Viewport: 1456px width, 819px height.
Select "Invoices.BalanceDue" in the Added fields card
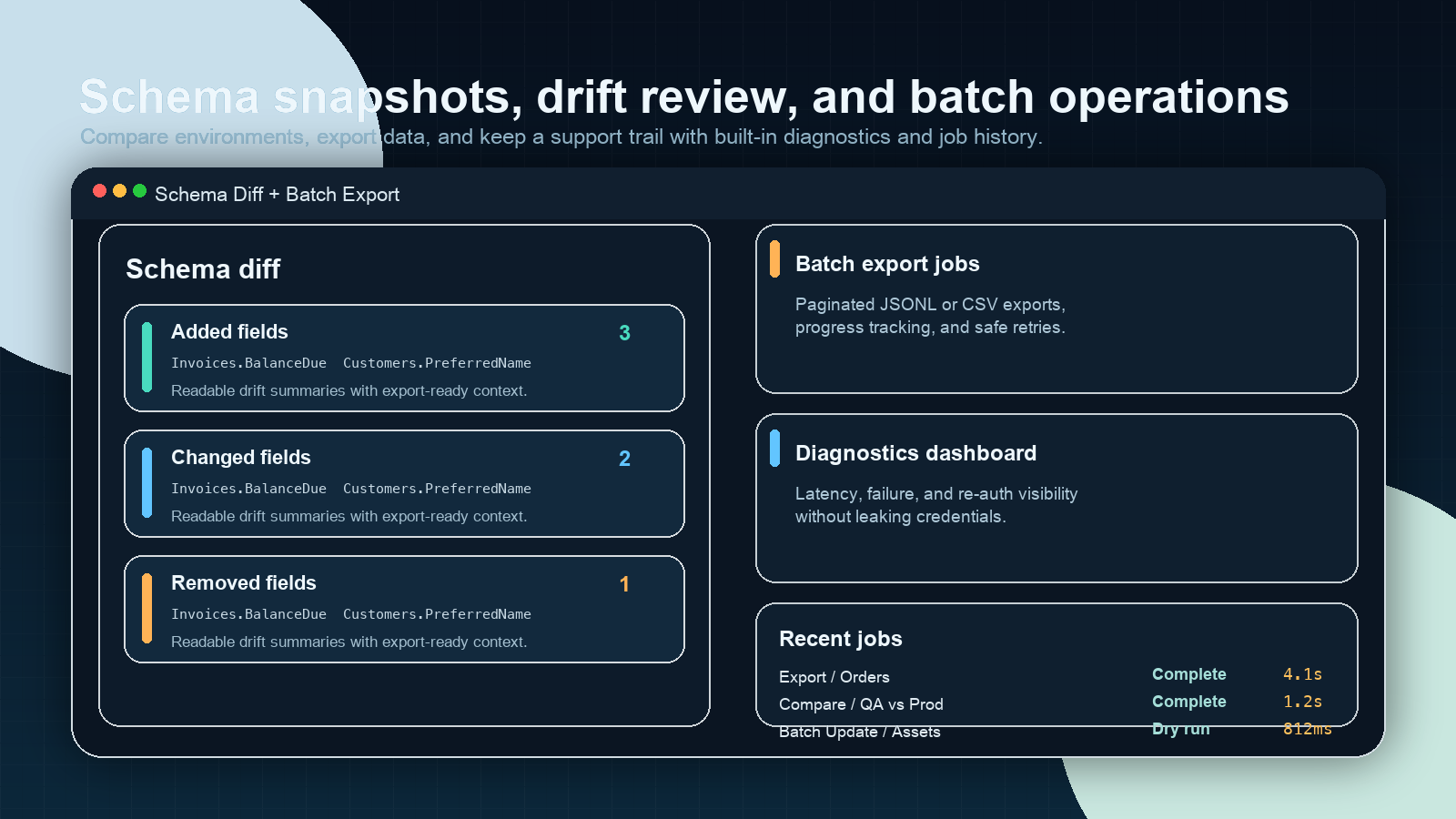248,363
